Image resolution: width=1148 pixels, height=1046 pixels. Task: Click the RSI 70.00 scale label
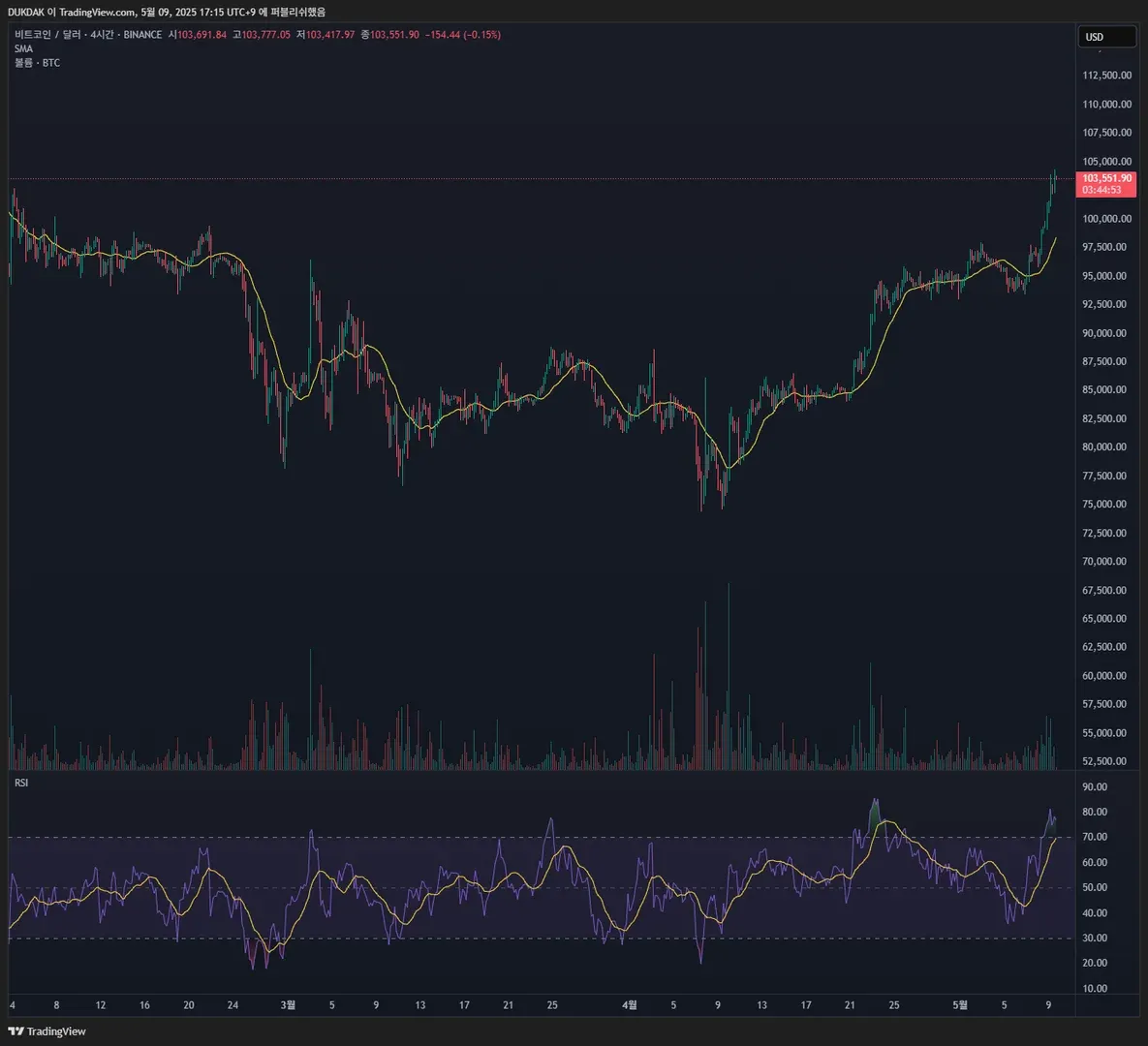(1095, 837)
